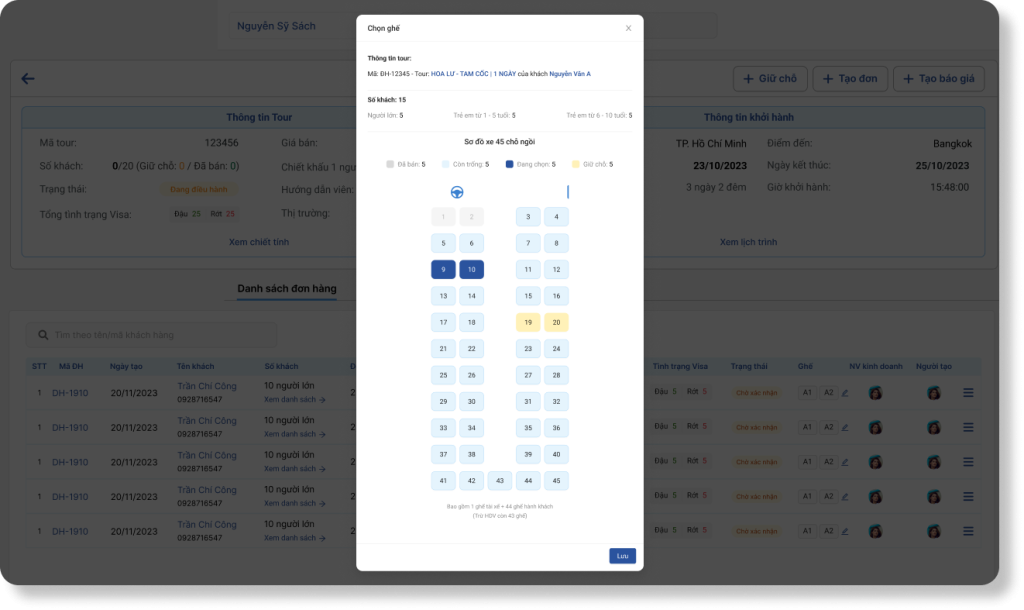Click held seat 19

[528, 322]
